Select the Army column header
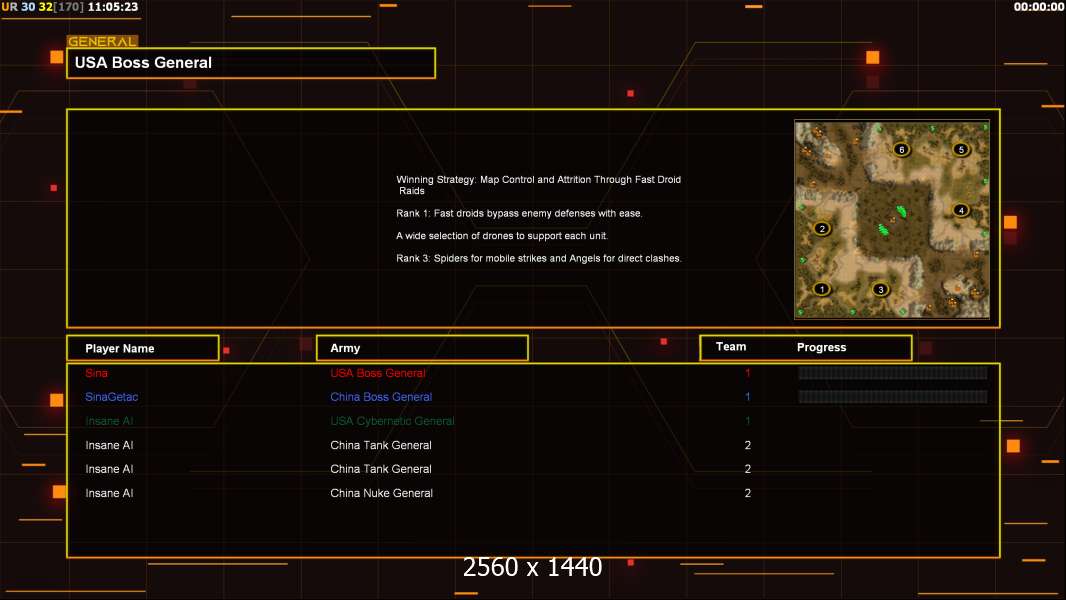The image size is (1066, 600). pyautogui.click(x=422, y=348)
